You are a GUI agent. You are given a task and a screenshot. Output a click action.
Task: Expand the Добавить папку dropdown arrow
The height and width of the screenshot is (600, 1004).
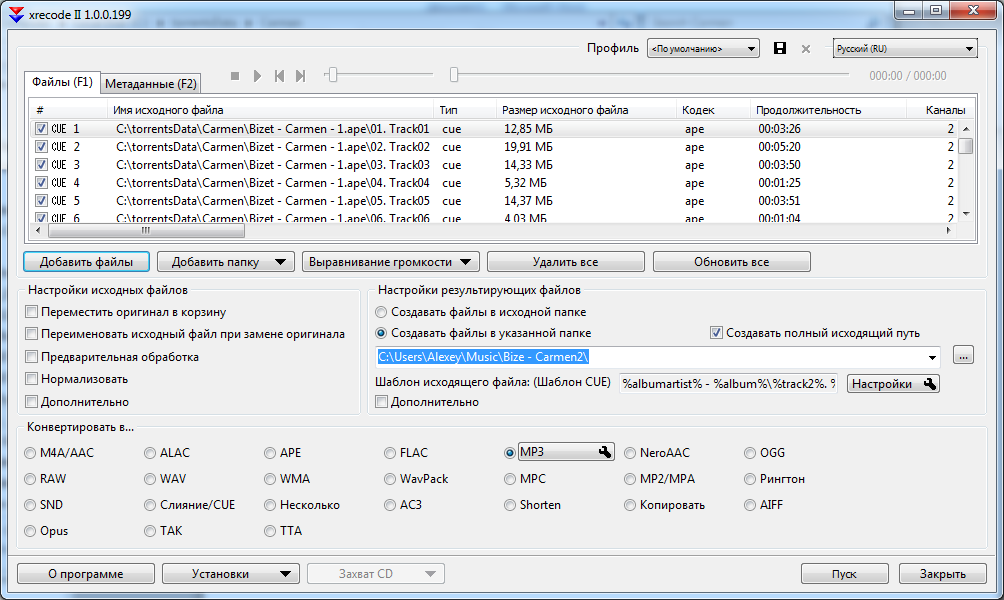pyautogui.click(x=280, y=262)
